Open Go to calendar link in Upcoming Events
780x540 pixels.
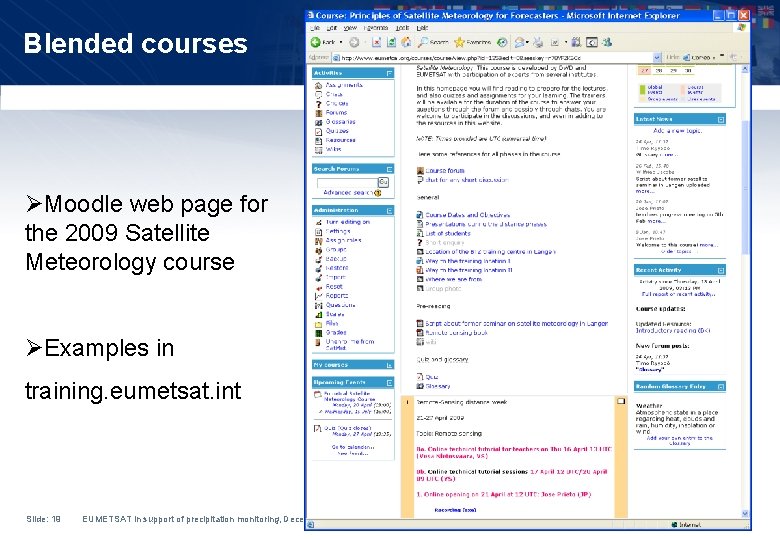click(x=353, y=447)
